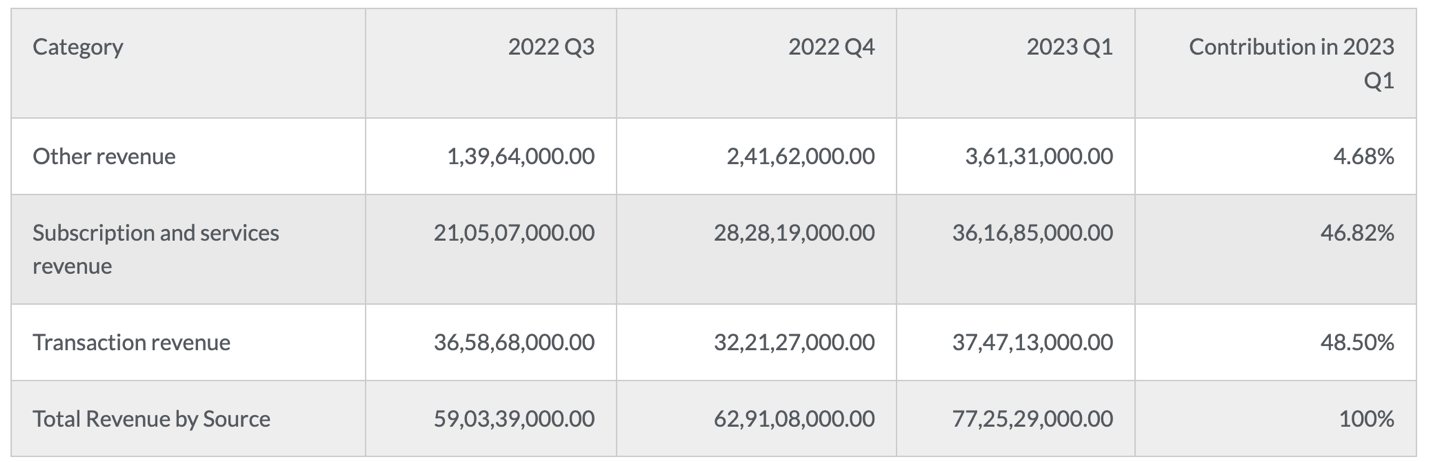1429x462 pixels.
Task: Click the Category column header
Action: click(78, 47)
